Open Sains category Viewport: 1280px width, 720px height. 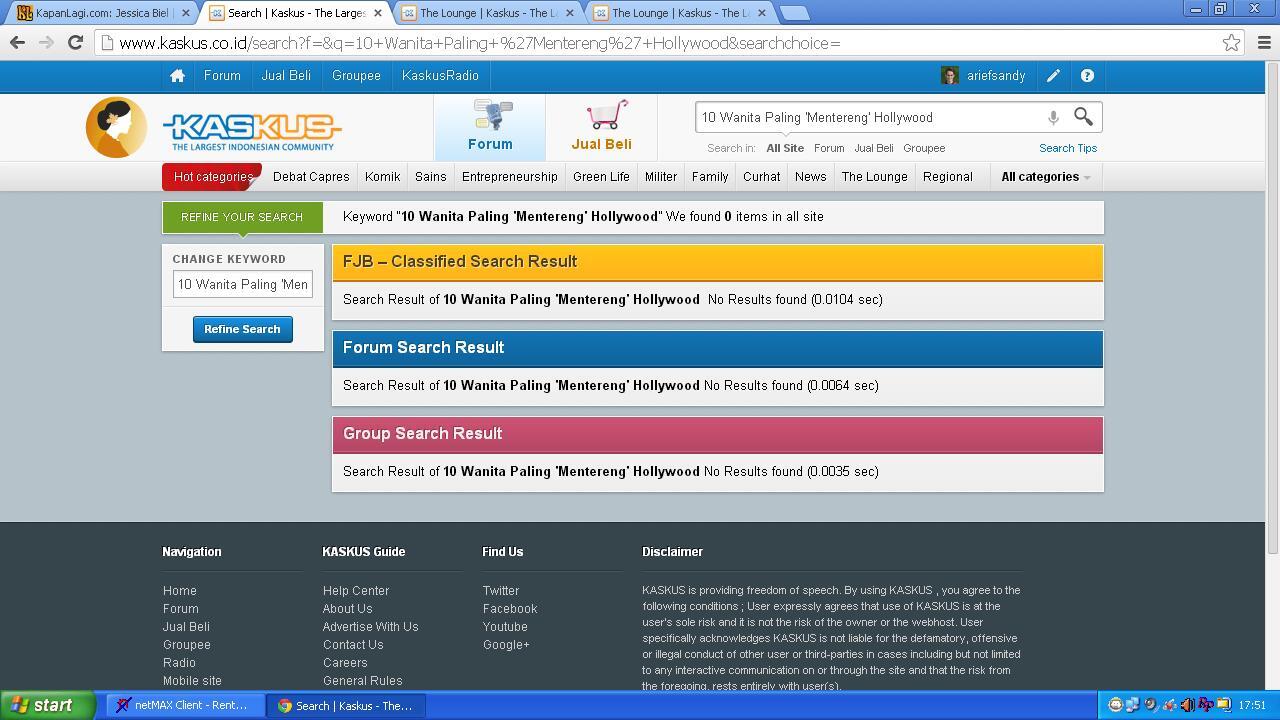[430, 177]
